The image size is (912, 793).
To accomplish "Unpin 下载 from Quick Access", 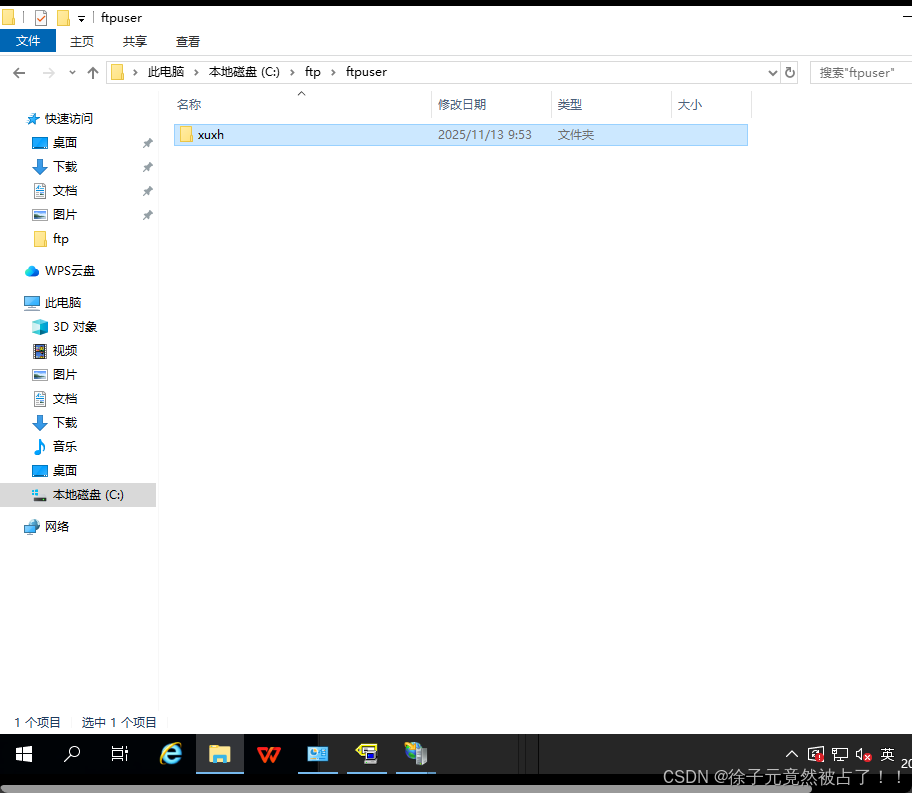I will coord(147,166).
